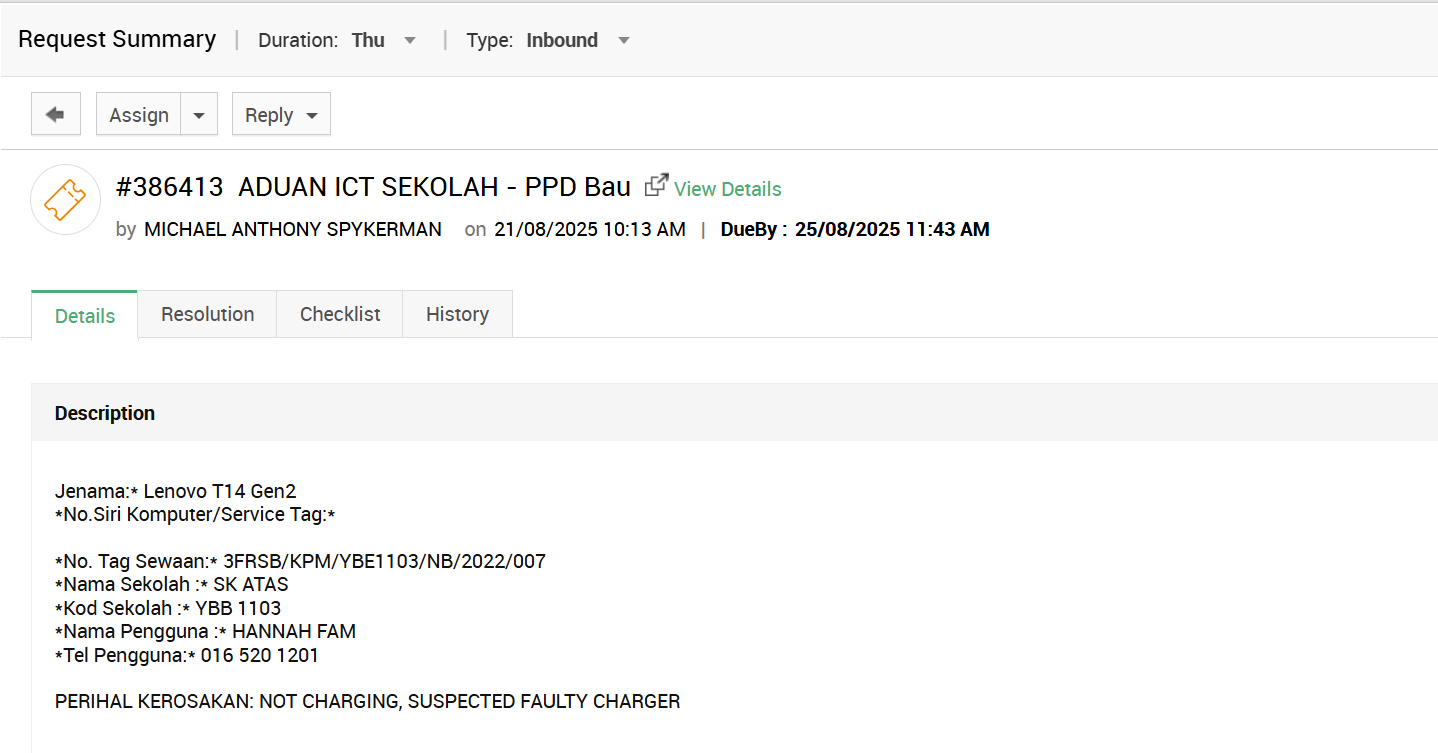
Task: Click the back arrow icon
Action: point(55,114)
